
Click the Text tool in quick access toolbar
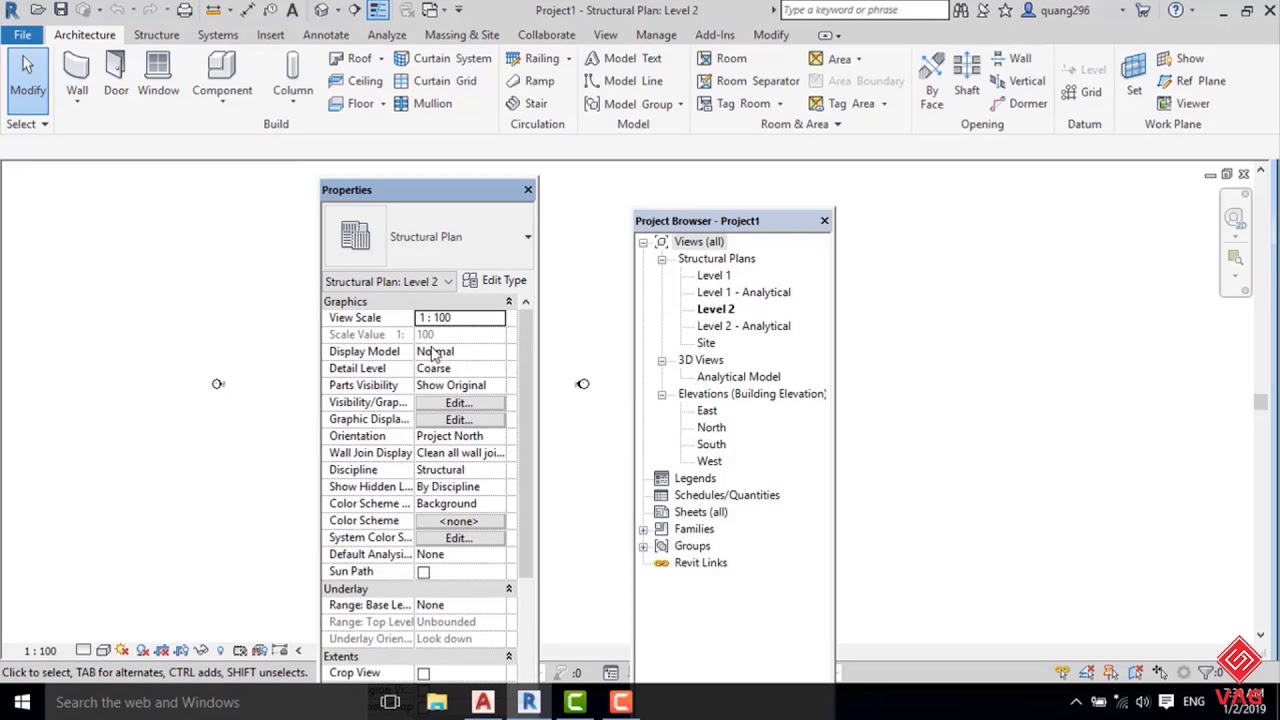pos(292,10)
